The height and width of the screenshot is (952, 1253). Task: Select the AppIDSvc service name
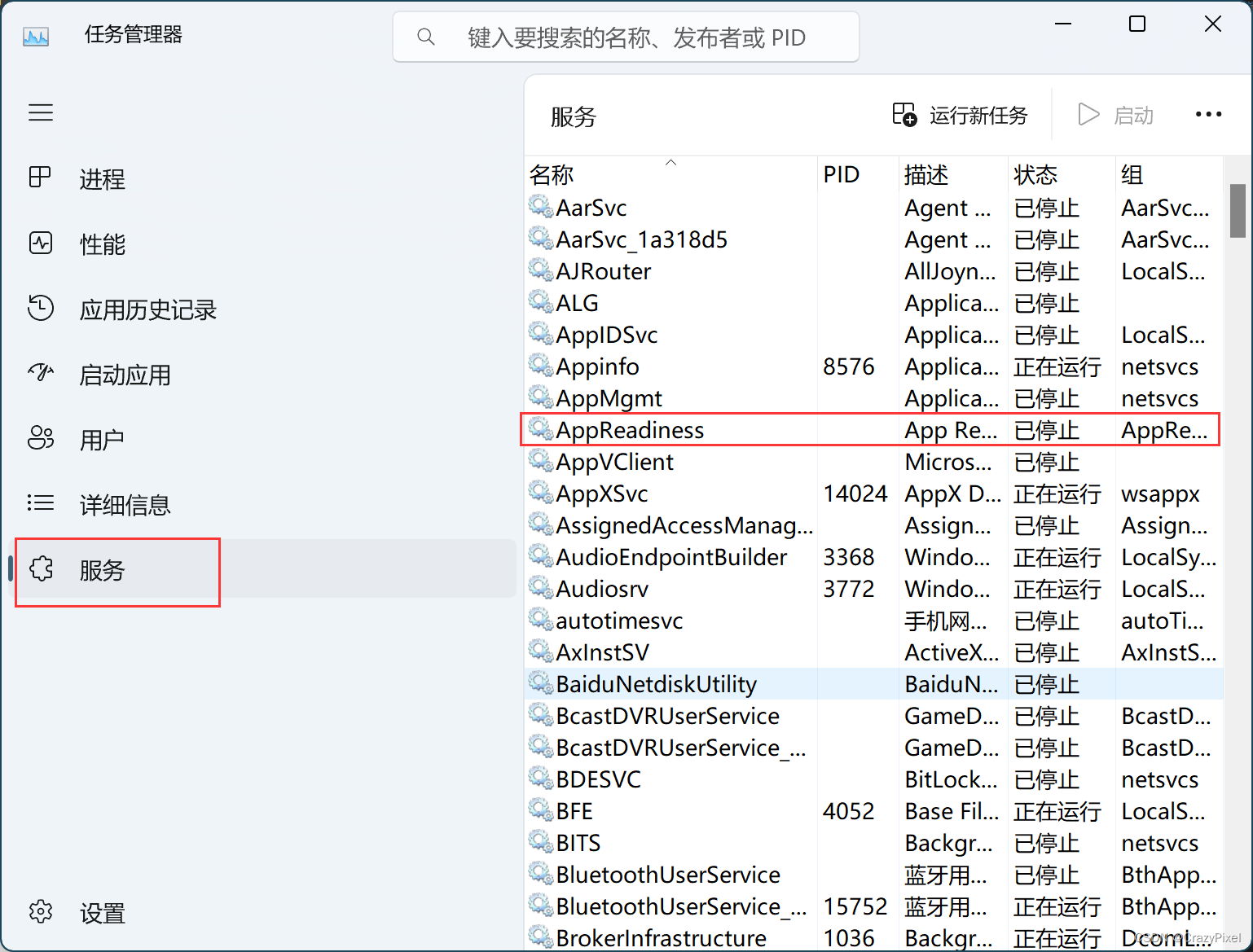pyautogui.click(x=607, y=335)
